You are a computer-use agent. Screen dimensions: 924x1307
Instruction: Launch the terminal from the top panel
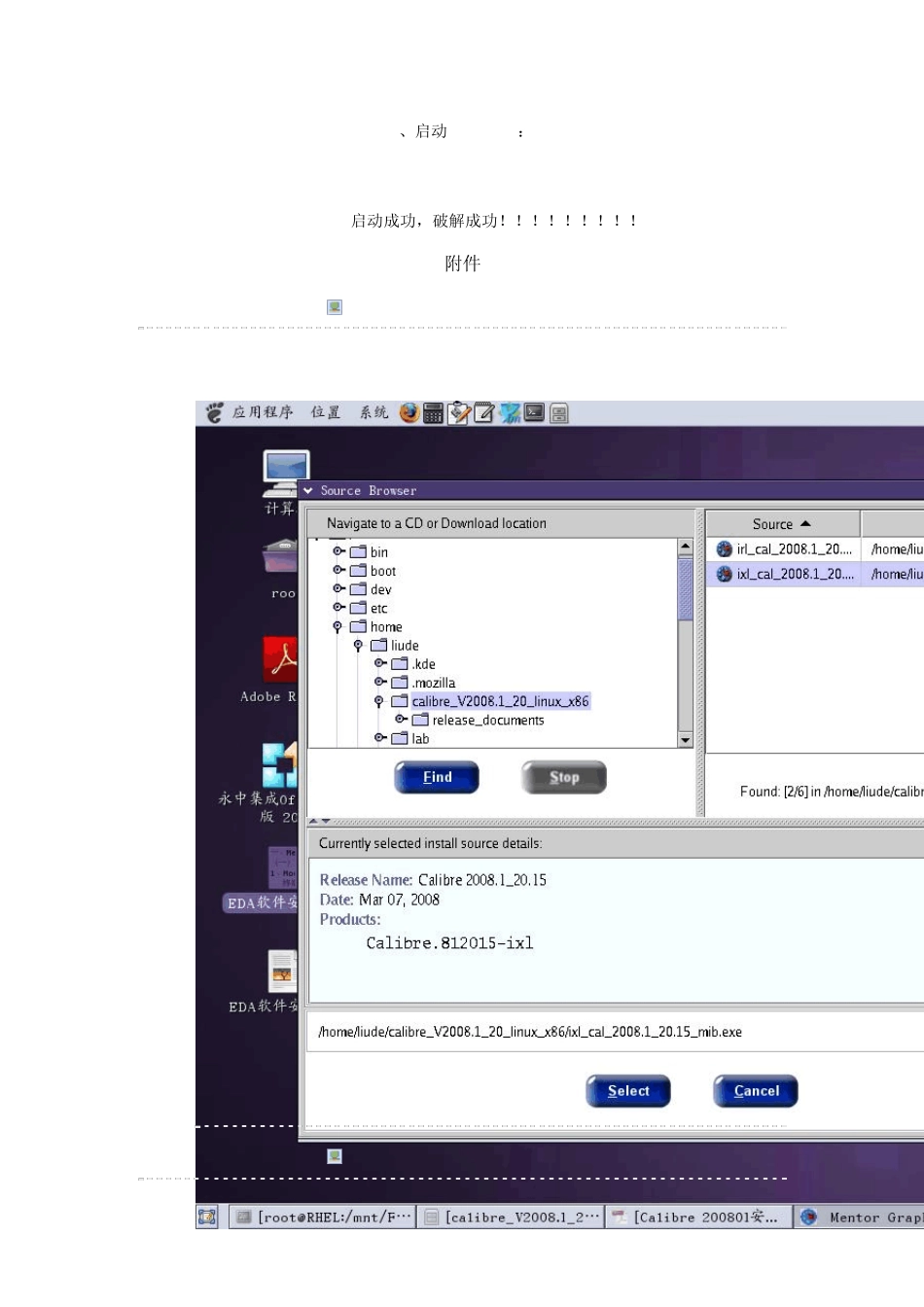tap(535, 412)
